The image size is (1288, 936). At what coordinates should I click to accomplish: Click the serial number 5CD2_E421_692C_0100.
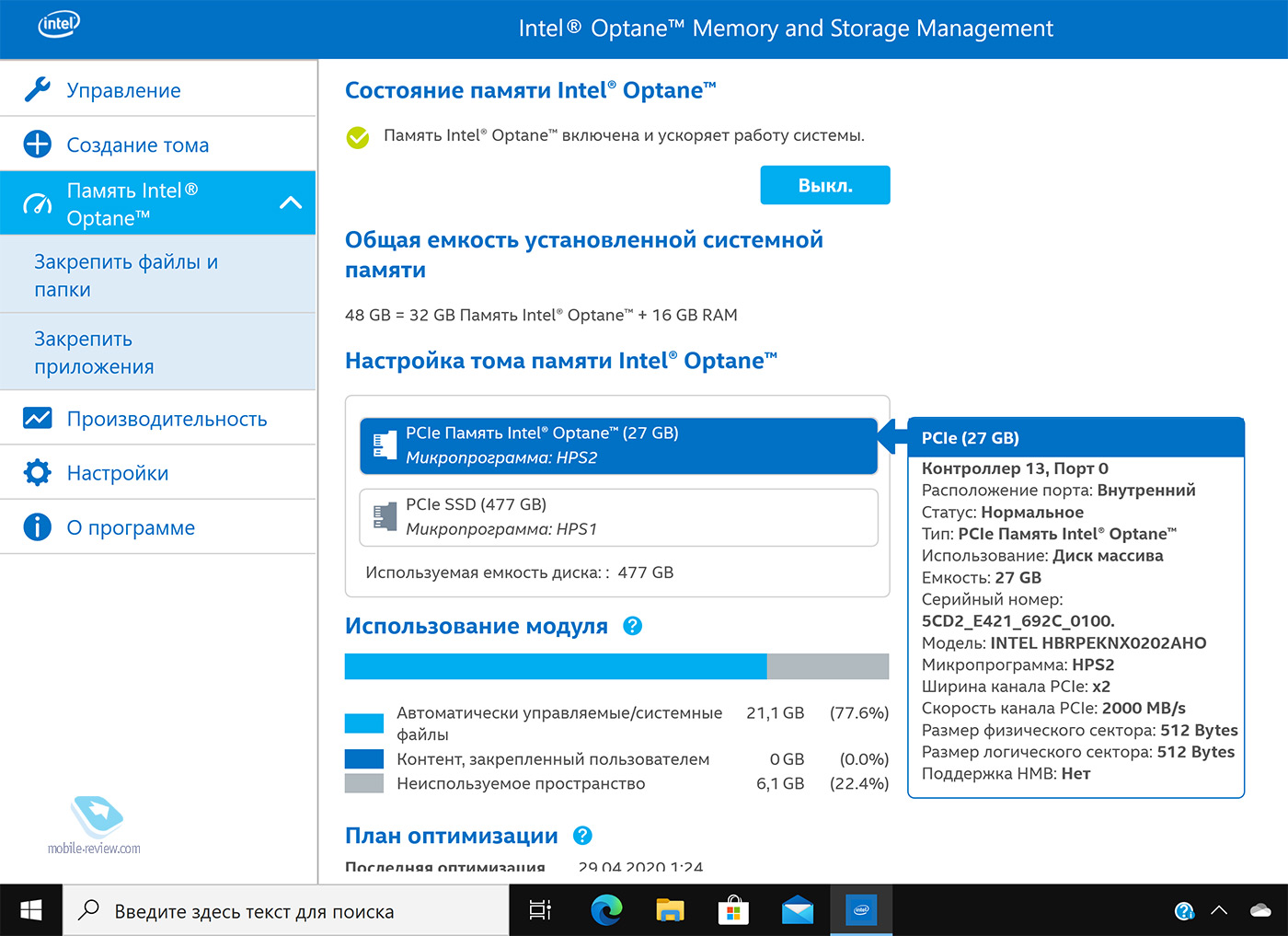(1018, 620)
